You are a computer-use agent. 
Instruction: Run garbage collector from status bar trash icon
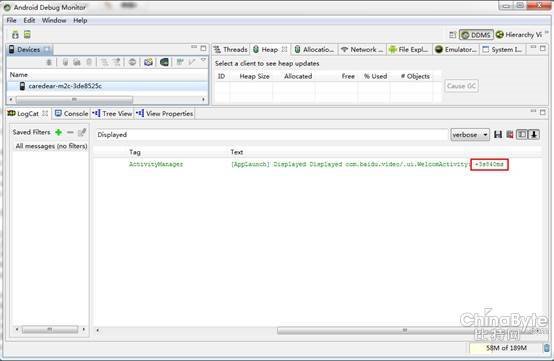coord(546,348)
